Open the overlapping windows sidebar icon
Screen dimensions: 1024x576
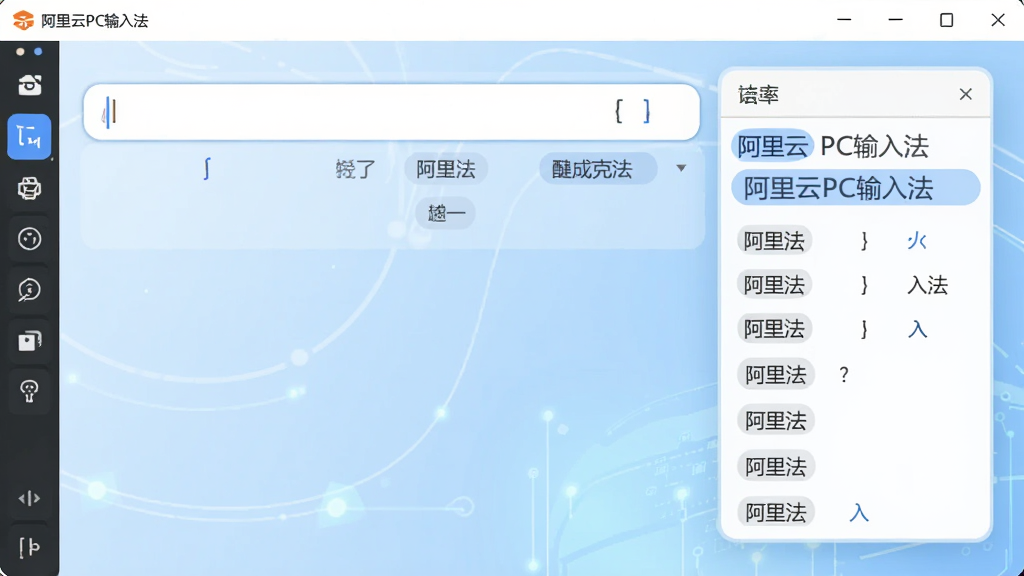[x=29, y=340]
